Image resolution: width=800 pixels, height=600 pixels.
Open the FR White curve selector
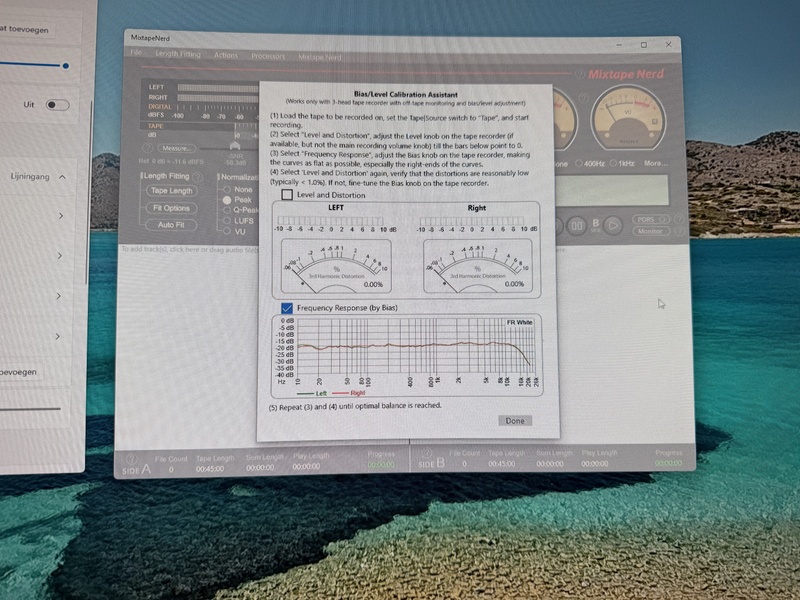[x=521, y=324]
